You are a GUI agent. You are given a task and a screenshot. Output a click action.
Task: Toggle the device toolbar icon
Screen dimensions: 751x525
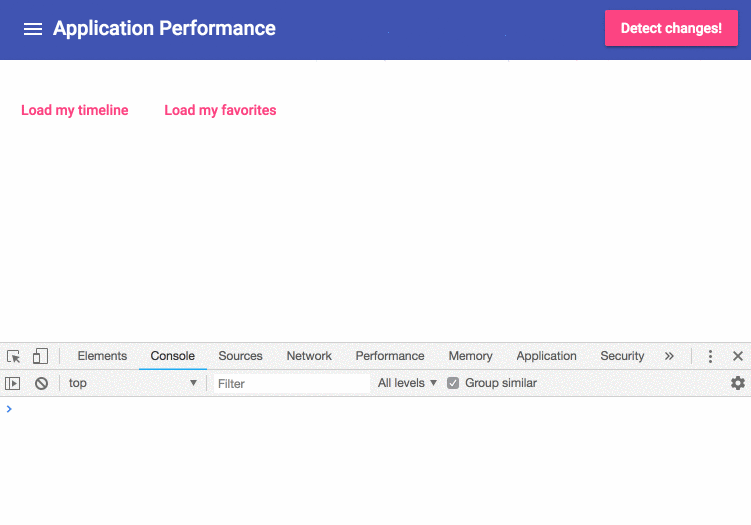click(40, 356)
